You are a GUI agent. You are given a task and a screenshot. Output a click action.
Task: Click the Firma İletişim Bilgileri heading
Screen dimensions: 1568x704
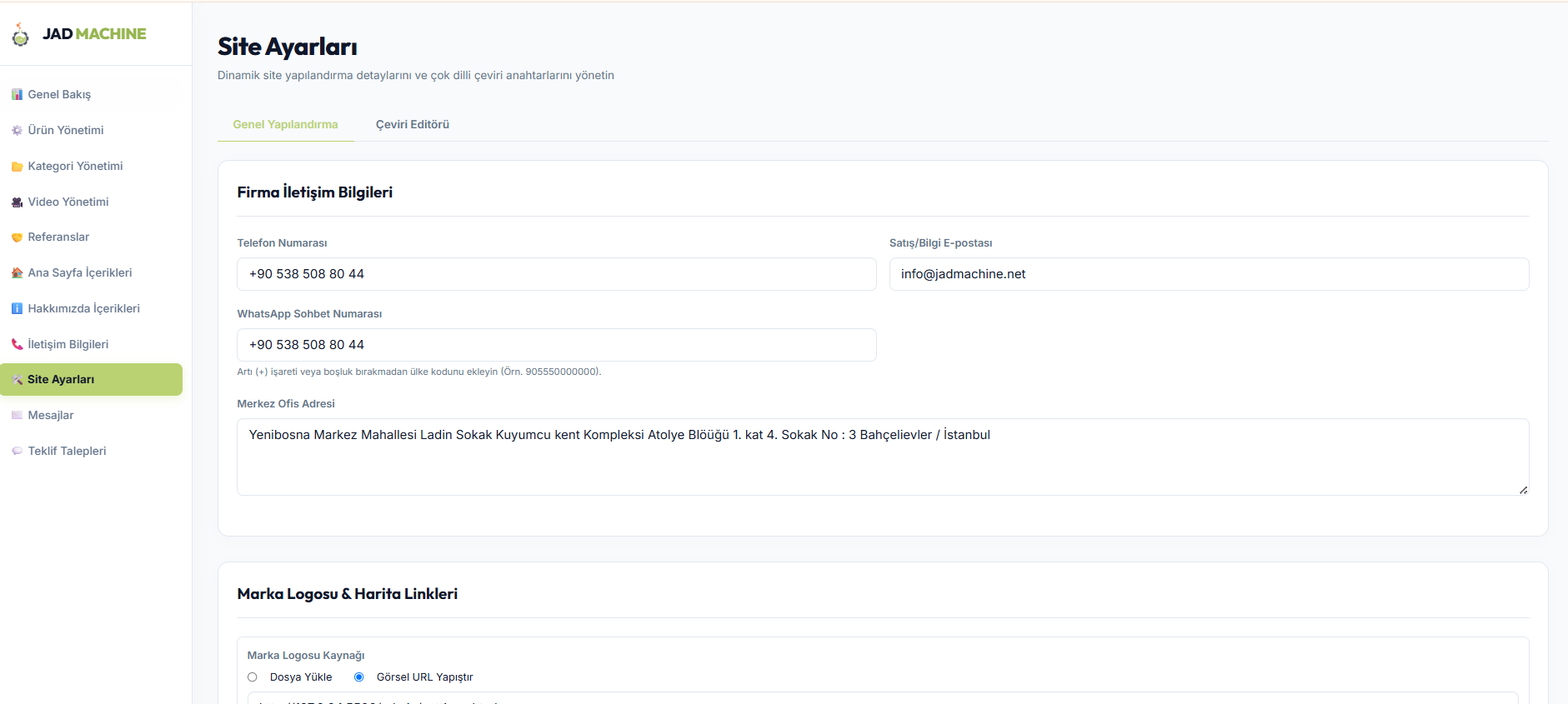tap(315, 192)
